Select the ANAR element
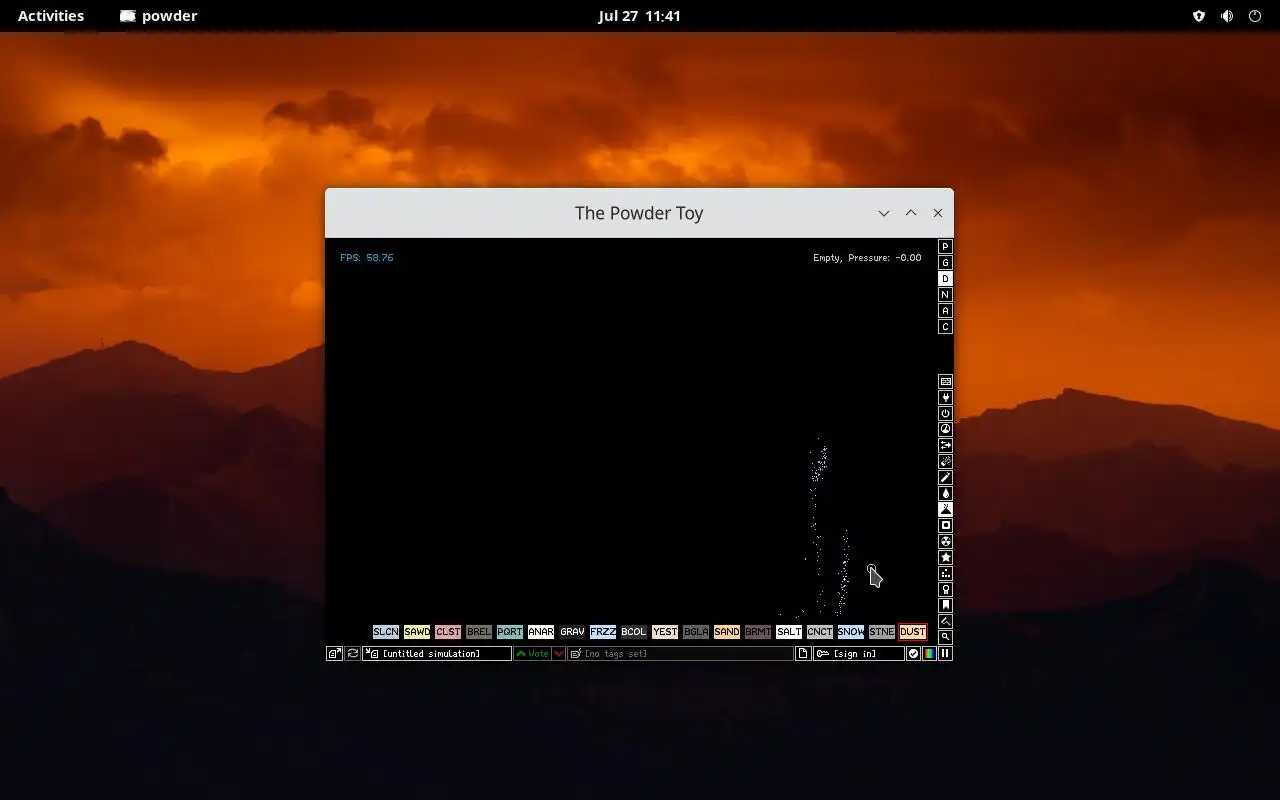 coord(541,632)
